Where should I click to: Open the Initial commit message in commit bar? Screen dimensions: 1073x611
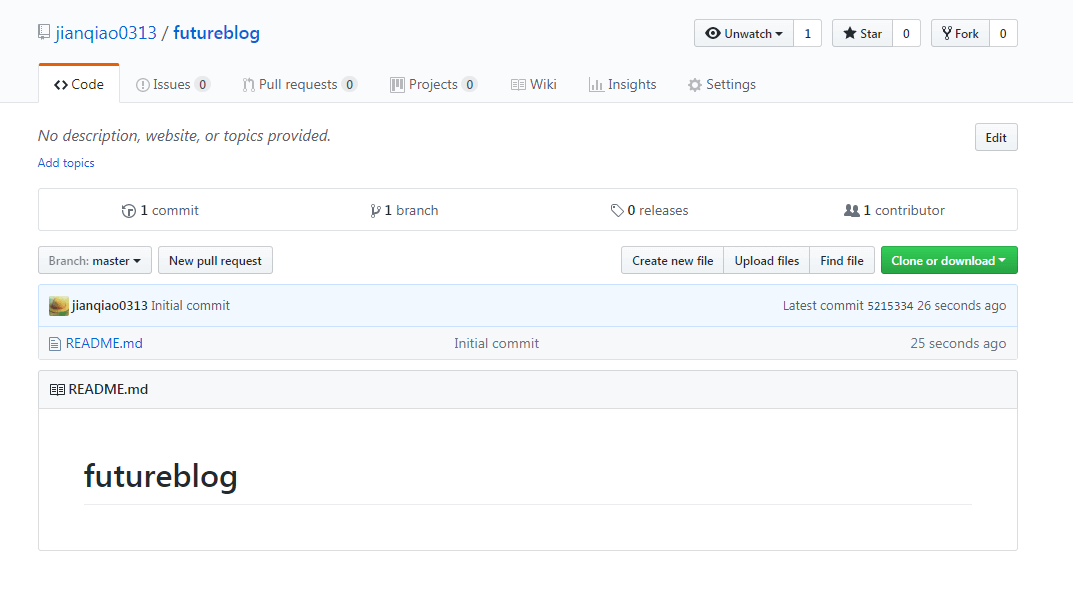coord(190,306)
